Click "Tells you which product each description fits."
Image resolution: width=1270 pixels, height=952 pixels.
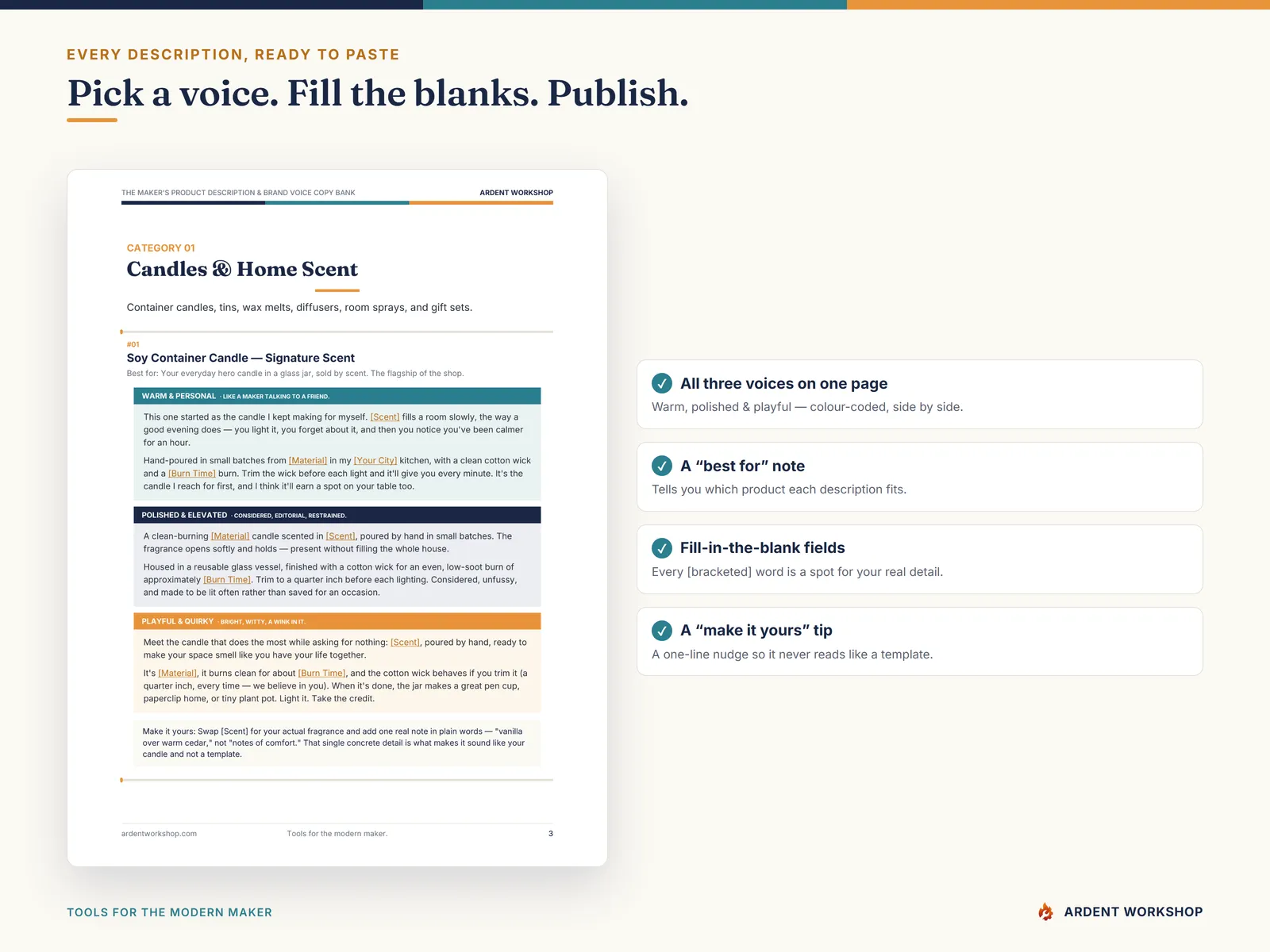tap(779, 489)
